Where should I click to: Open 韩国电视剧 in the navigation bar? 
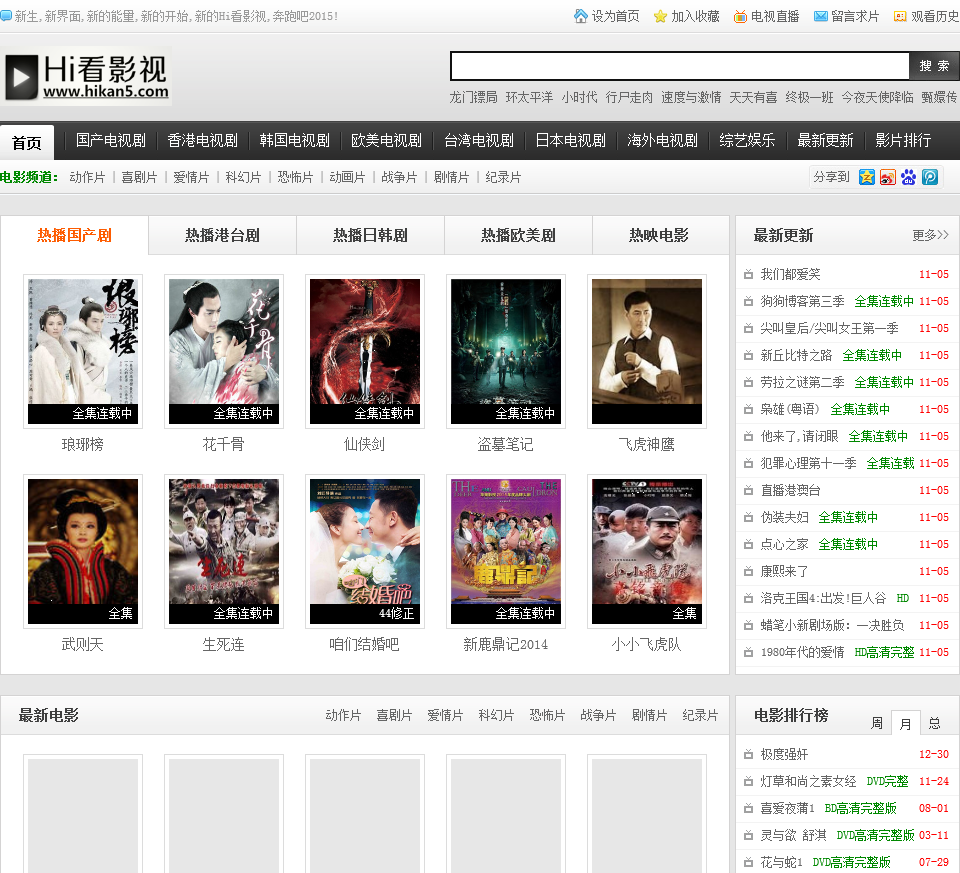coord(294,140)
